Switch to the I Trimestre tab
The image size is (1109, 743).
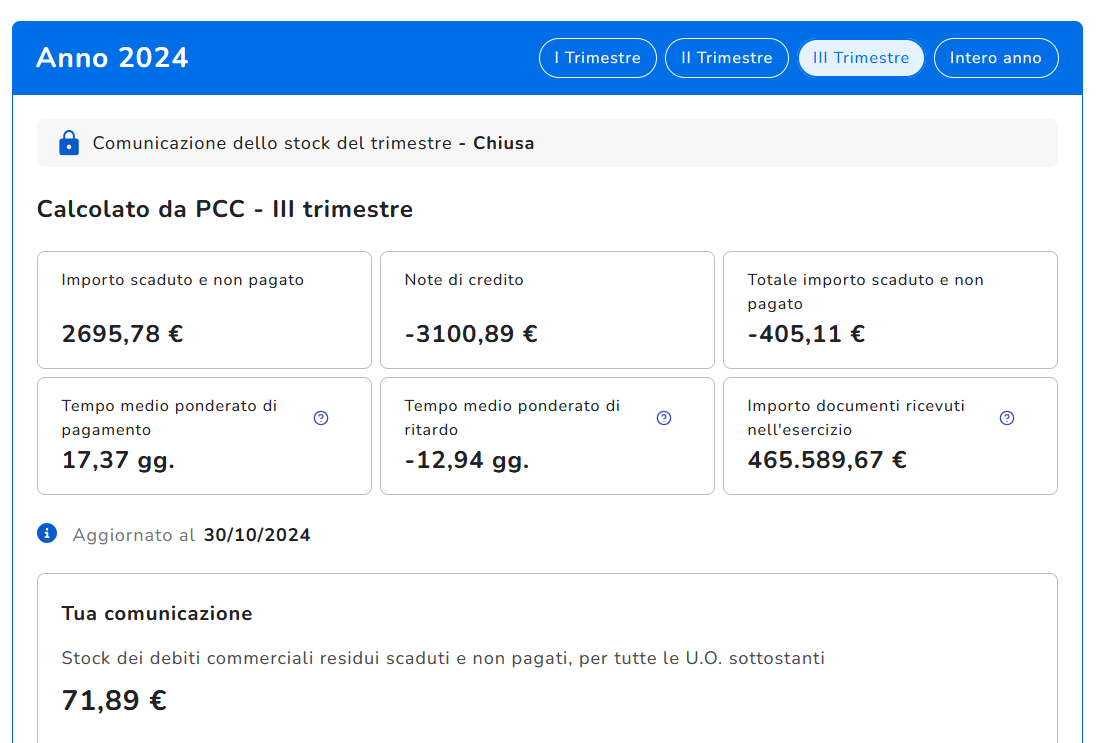click(597, 58)
